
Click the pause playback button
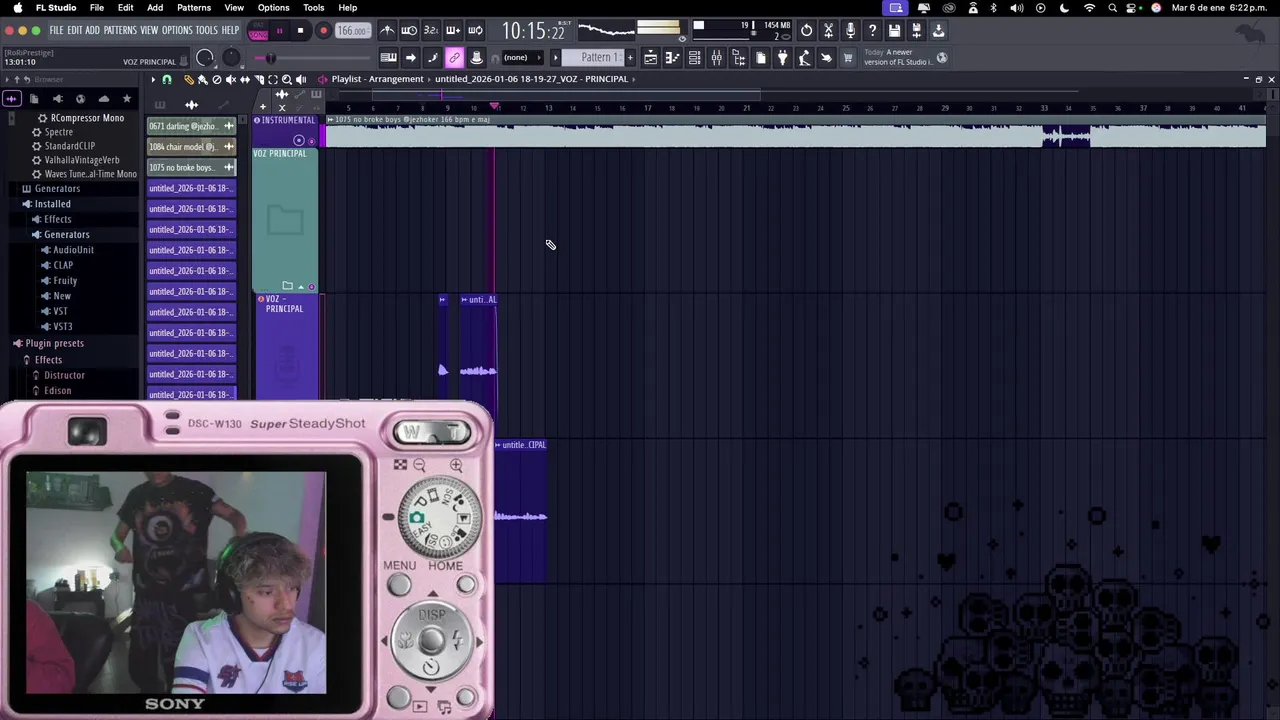click(x=280, y=31)
